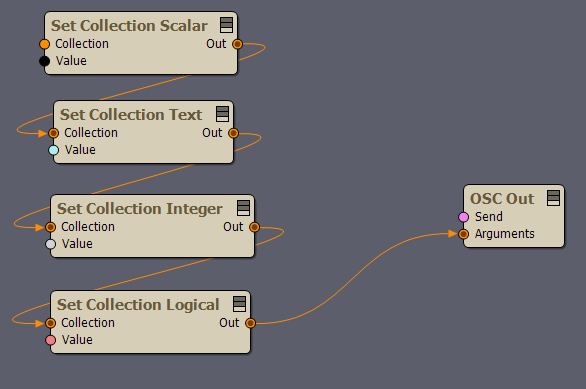Click the Collection input port on Set Collection Scalar
The image size is (586, 389).
44,44
